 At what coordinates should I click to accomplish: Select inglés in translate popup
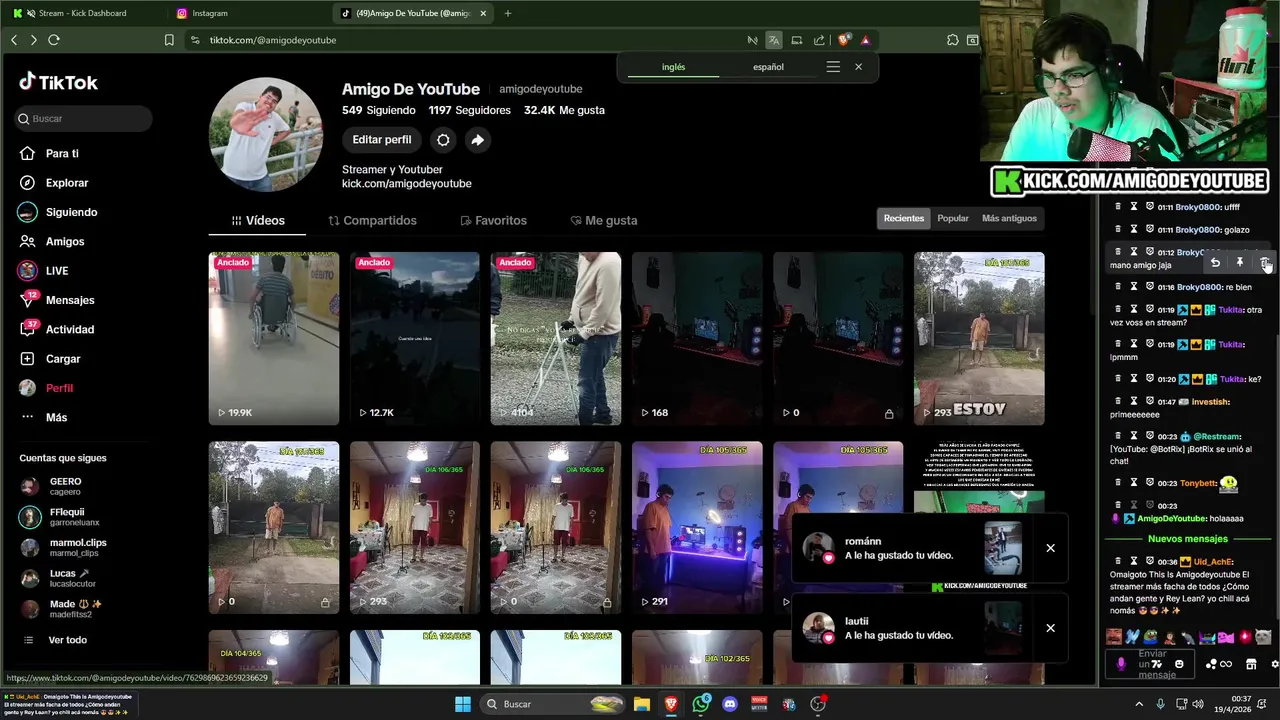[673, 67]
